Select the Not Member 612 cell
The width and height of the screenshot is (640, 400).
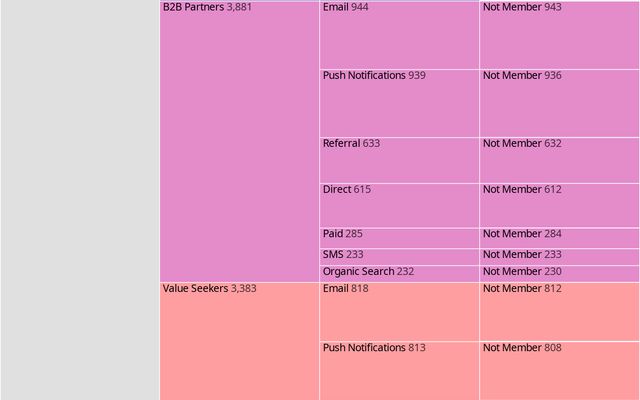click(x=560, y=205)
